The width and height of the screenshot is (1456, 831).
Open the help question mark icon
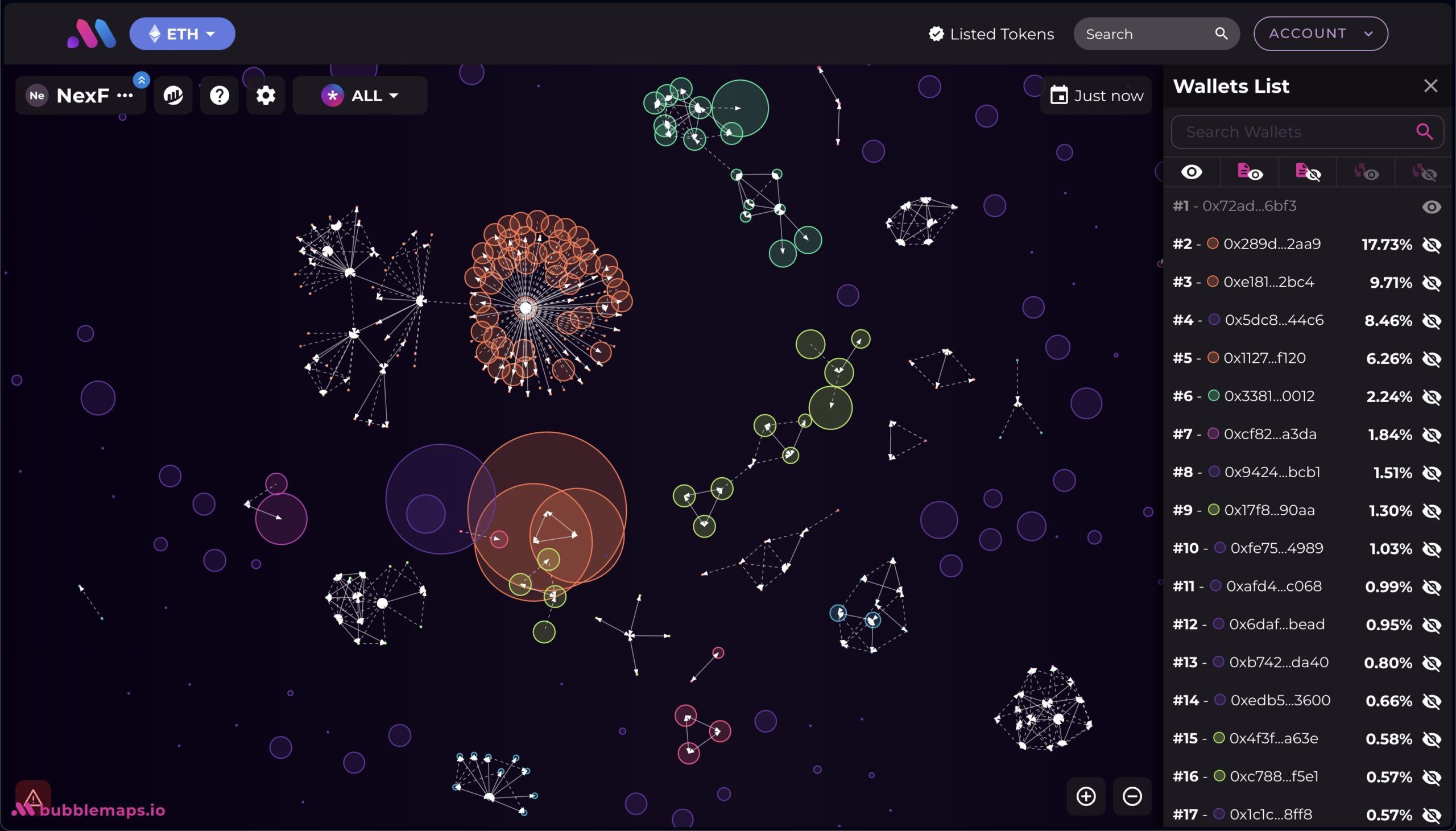point(220,96)
